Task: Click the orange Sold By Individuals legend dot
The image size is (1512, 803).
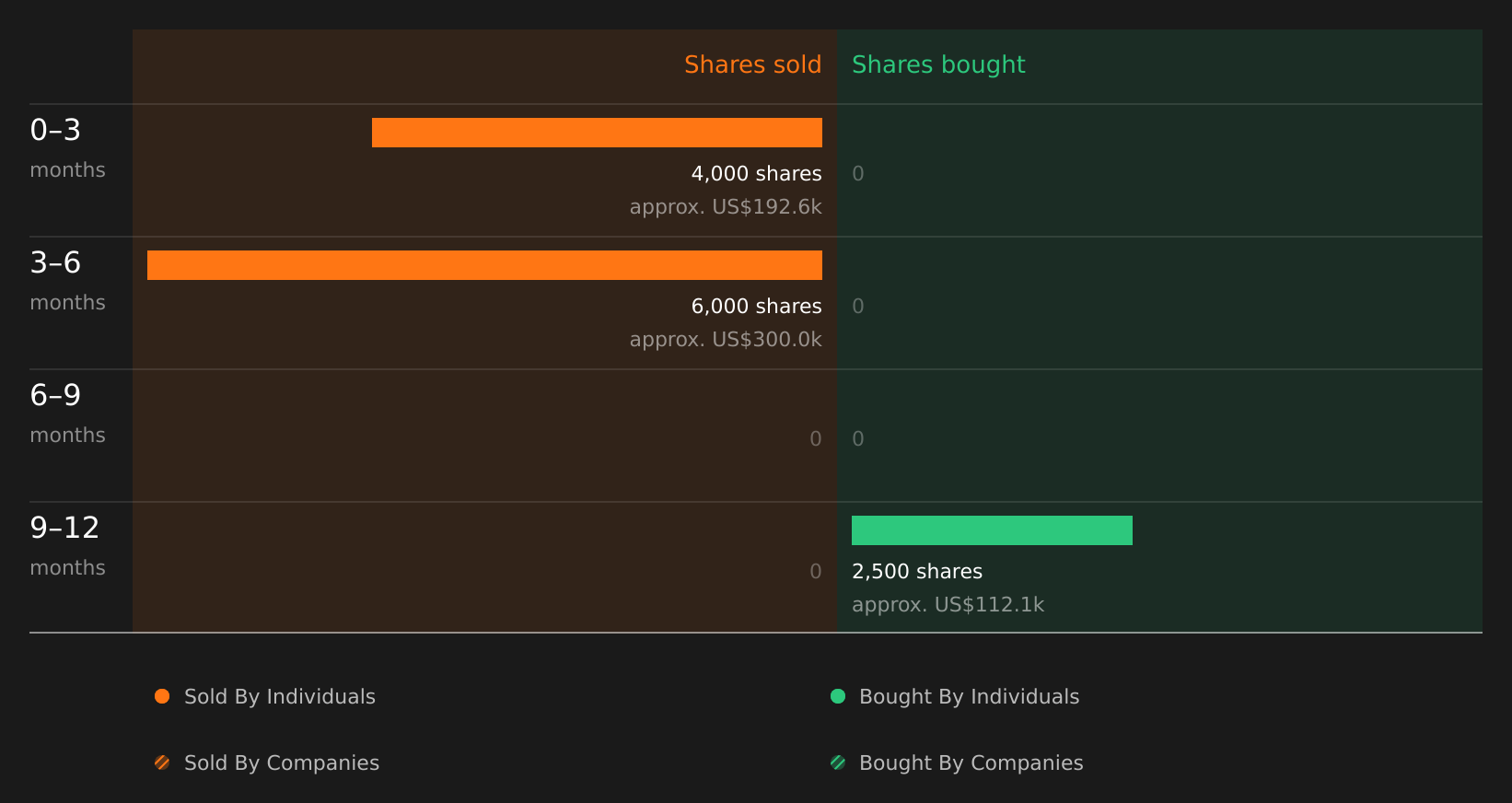Action: [162, 696]
